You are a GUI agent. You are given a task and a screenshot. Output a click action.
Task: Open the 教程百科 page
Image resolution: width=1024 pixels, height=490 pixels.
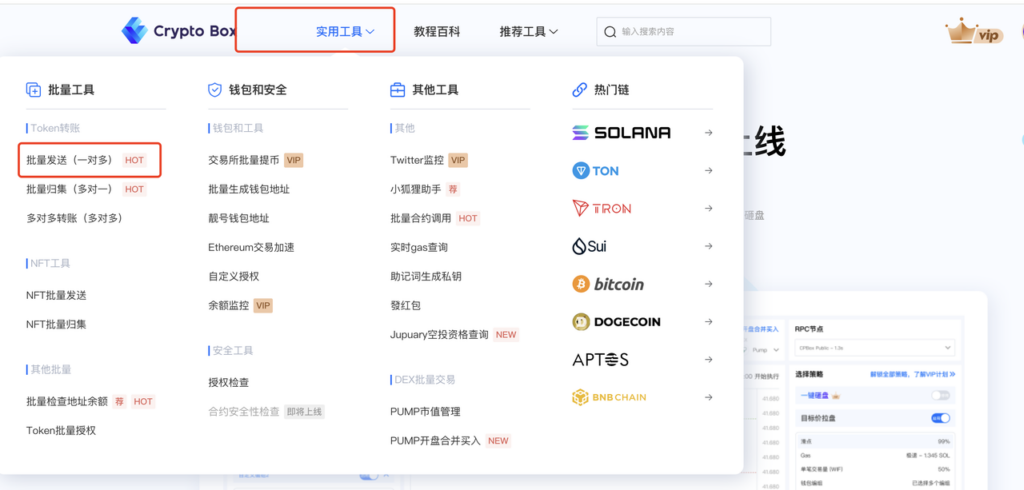(x=437, y=31)
